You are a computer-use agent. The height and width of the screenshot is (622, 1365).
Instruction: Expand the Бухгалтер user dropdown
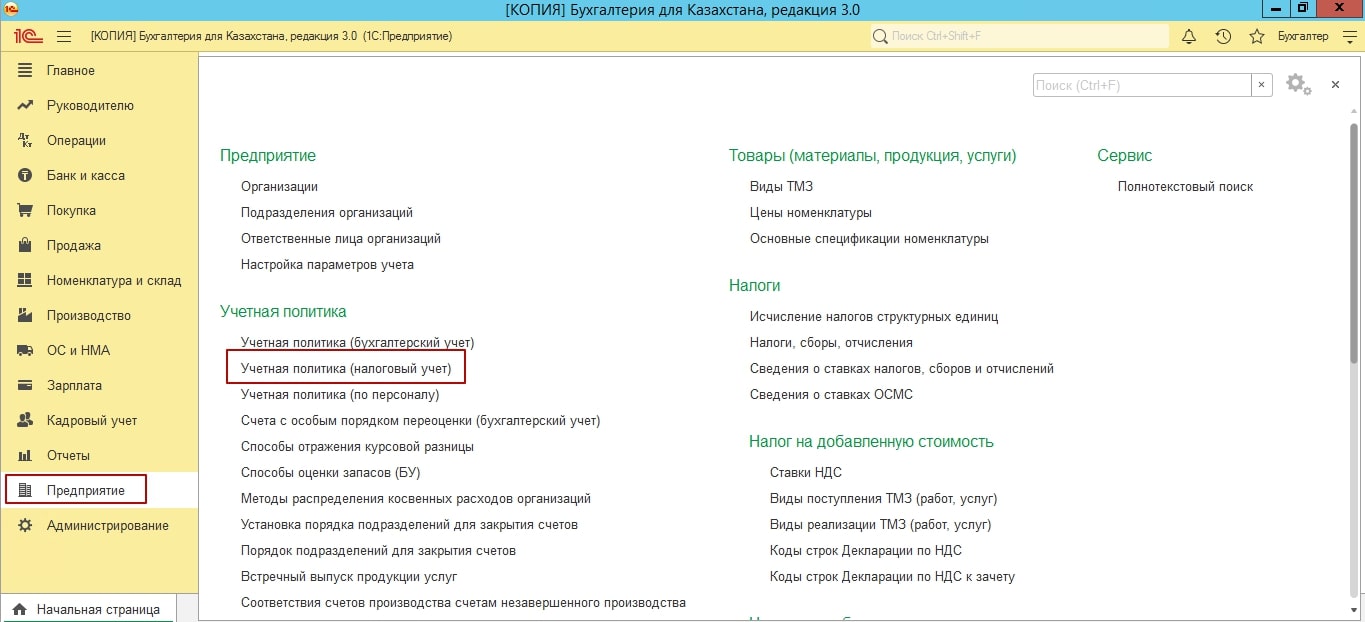click(x=1349, y=36)
